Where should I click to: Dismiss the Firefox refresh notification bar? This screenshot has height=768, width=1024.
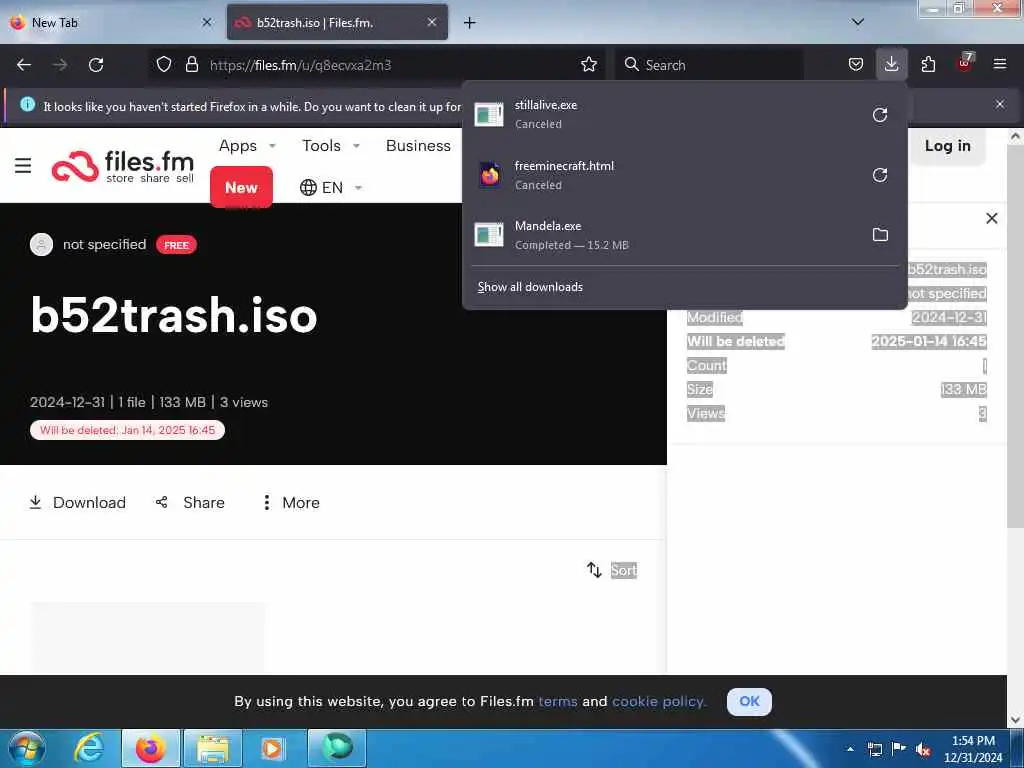(1000, 104)
